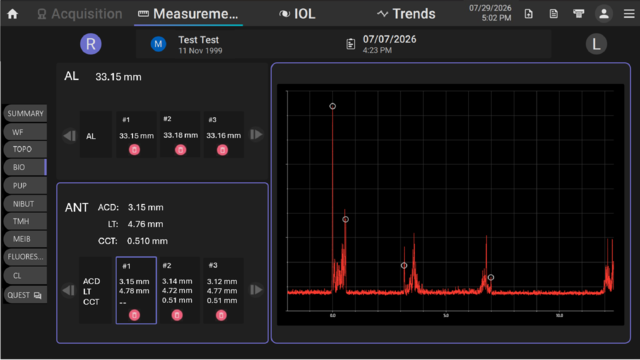
Task: Click the anterior lens marker circle
Action: click(x=404, y=265)
